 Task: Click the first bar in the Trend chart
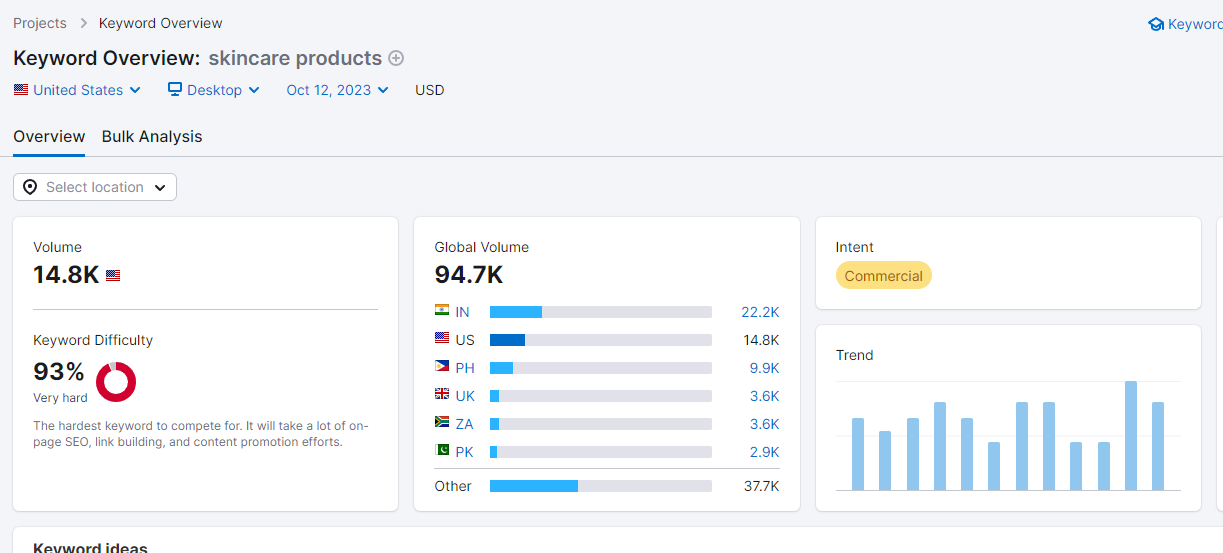click(x=858, y=454)
